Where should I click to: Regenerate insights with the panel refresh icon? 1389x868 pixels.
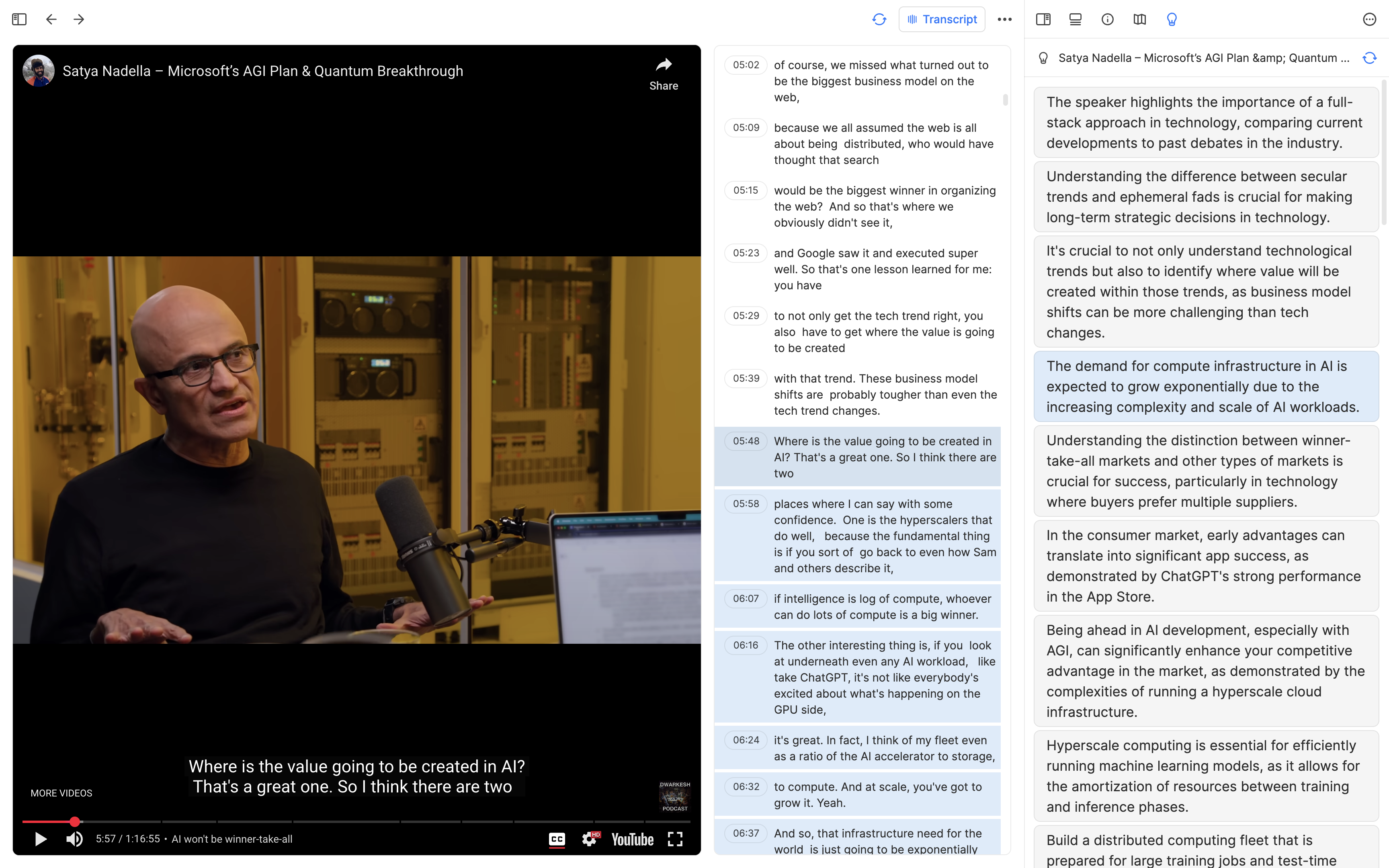point(1370,58)
